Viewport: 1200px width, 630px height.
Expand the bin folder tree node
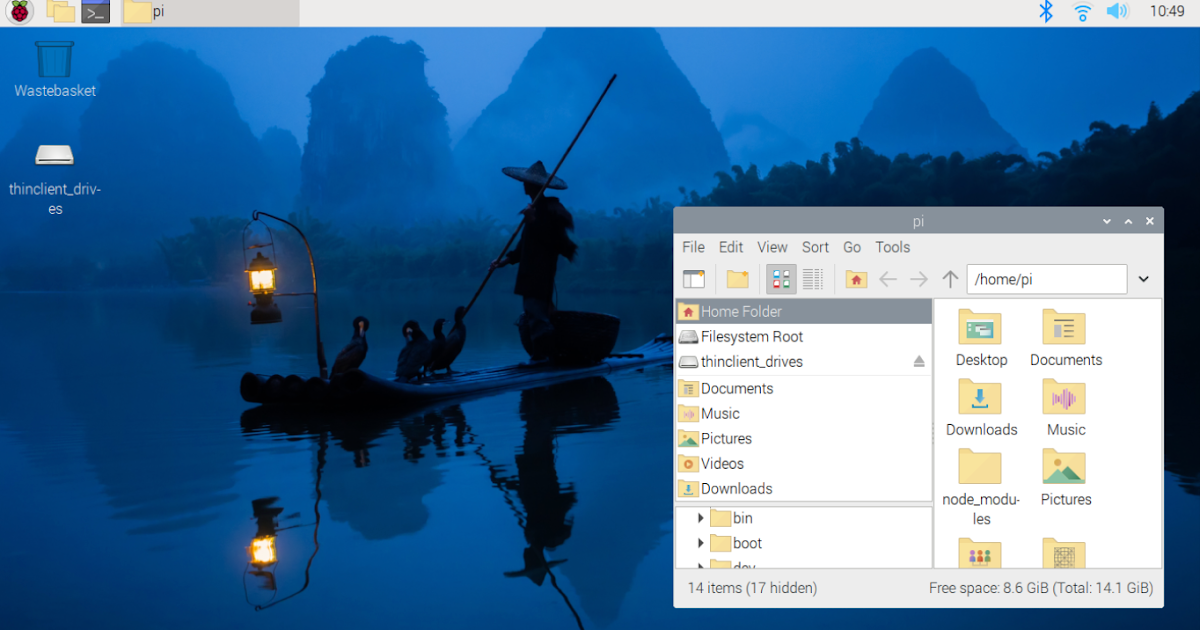click(x=701, y=518)
